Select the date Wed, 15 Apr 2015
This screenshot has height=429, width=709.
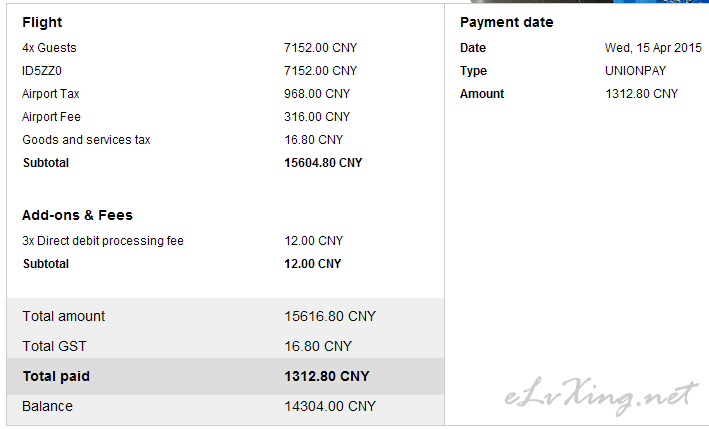653,47
